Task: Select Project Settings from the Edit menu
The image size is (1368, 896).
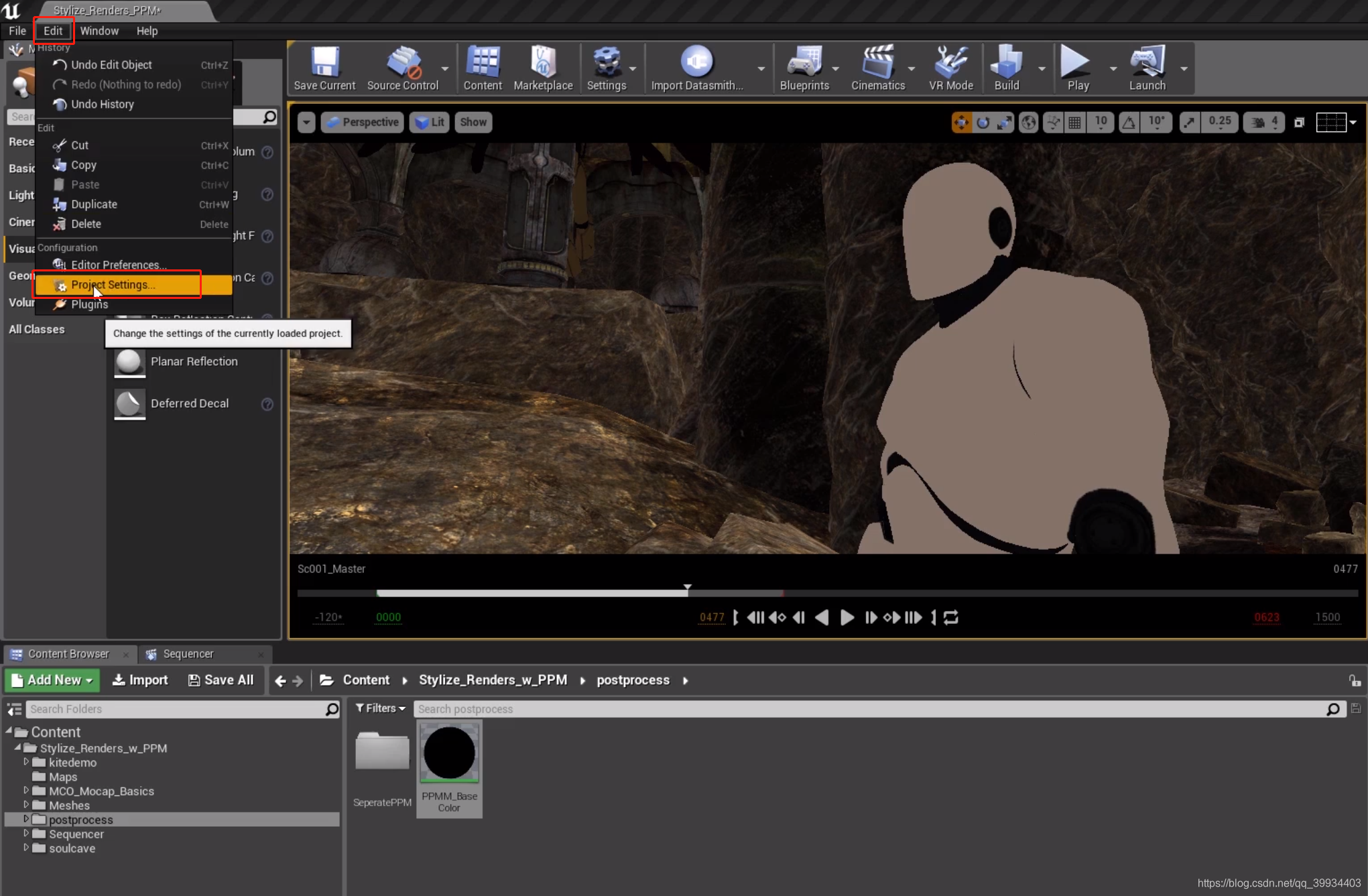Action: [x=114, y=284]
